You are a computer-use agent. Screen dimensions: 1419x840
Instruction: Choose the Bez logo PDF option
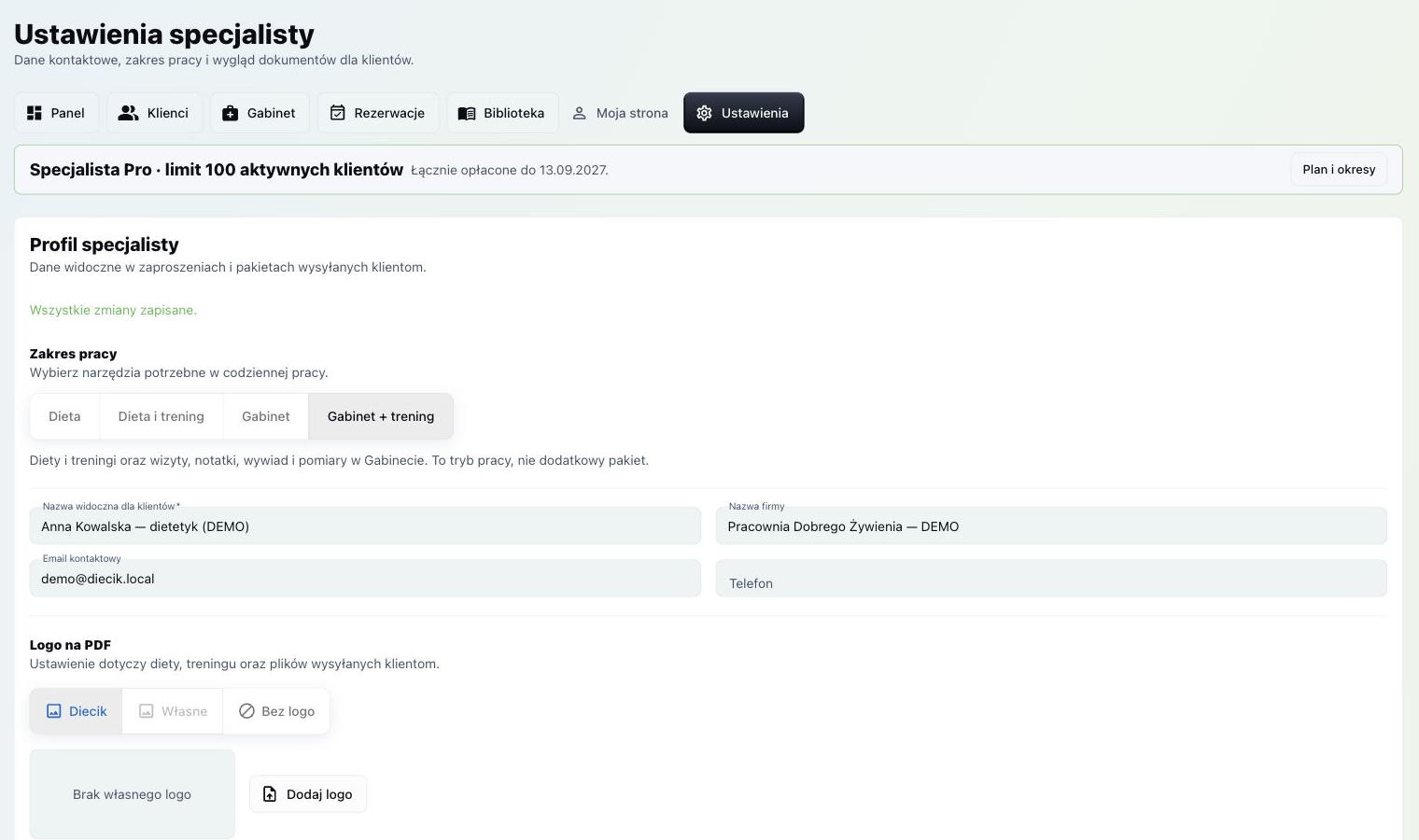[x=276, y=711]
